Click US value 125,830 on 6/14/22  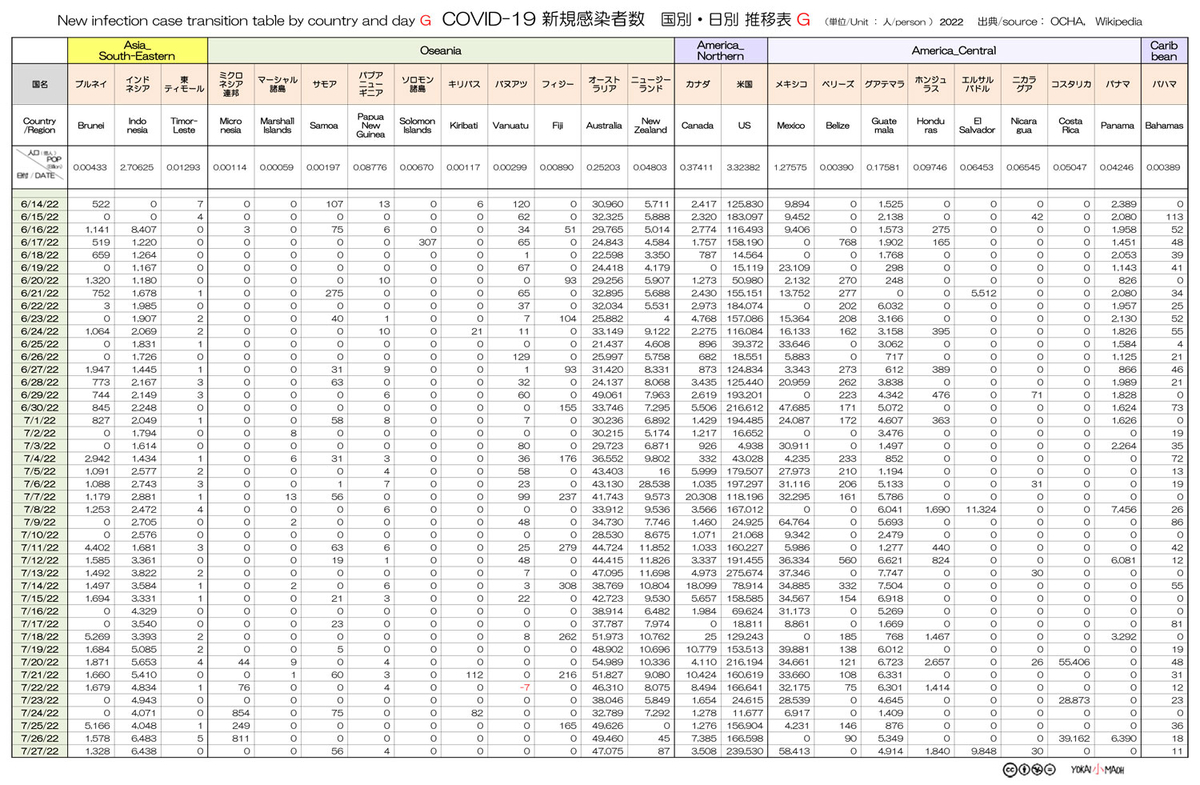747,203
